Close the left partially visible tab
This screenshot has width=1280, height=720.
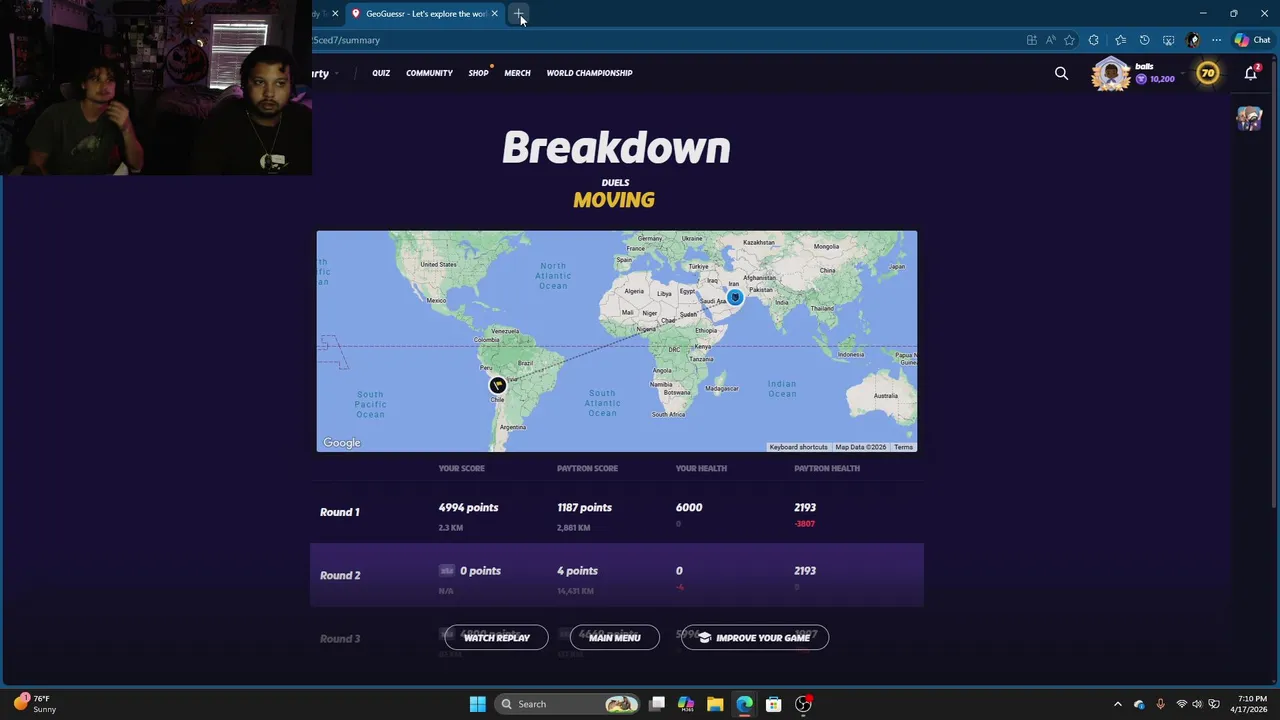[335, 14]
